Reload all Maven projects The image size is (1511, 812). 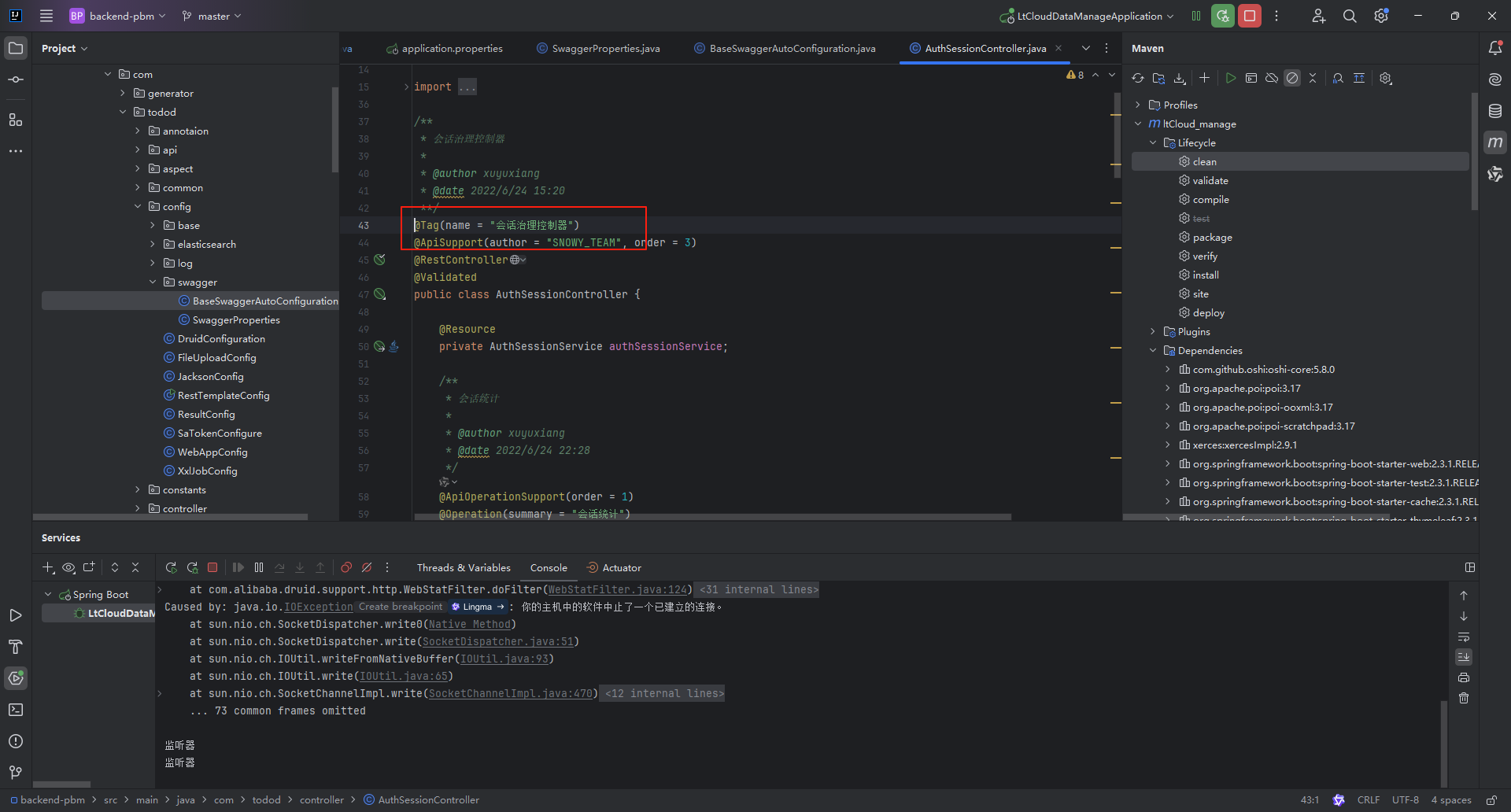(x=1138, y=78)
